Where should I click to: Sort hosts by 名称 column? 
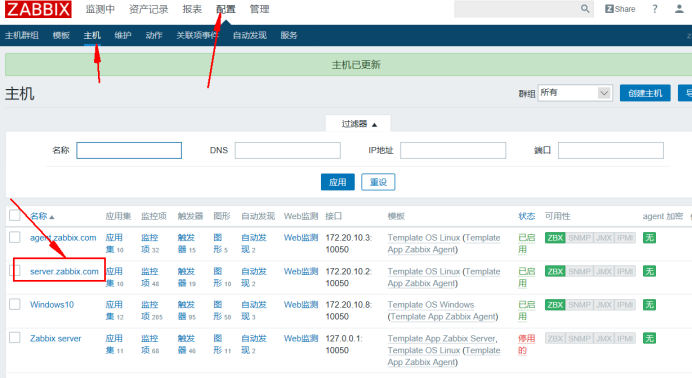[42, 216]
